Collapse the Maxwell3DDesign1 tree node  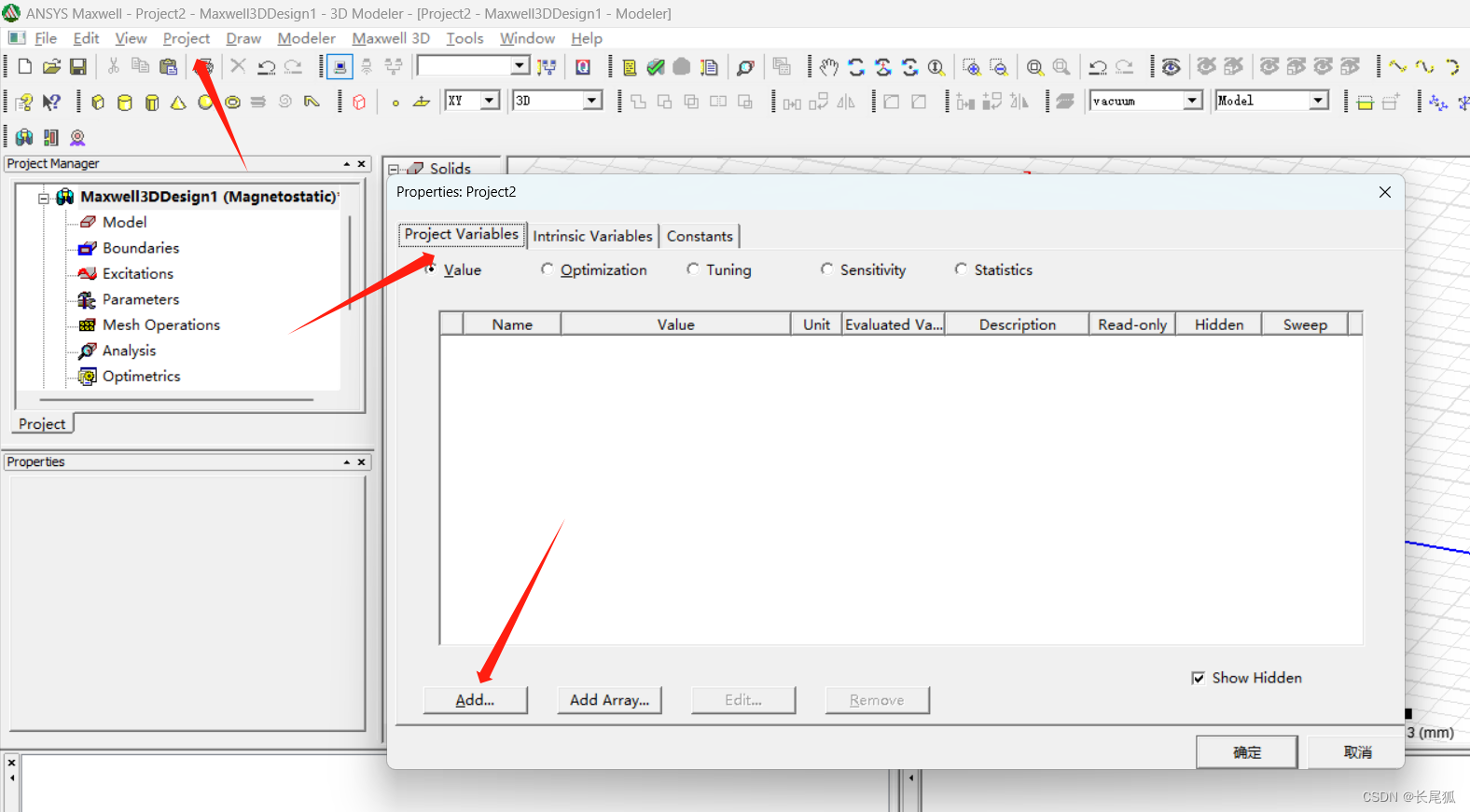click(43, 198)
